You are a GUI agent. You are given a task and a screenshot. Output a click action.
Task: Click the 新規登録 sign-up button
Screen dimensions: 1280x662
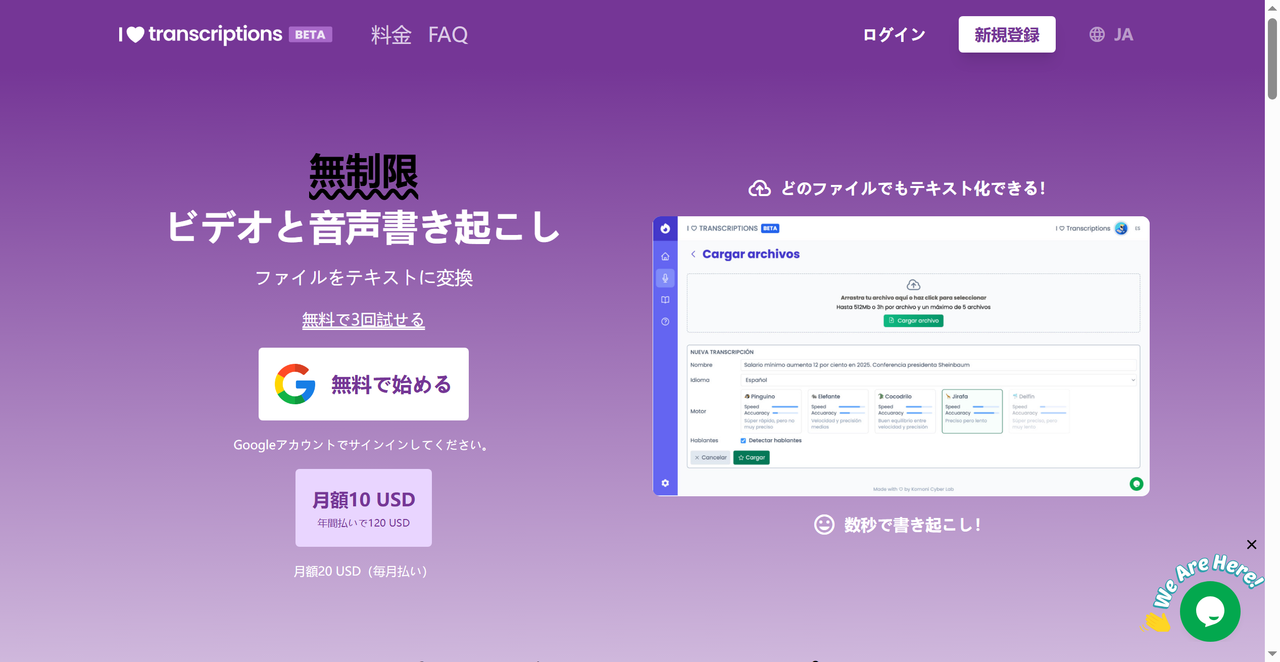click(x=1007, y=35)
